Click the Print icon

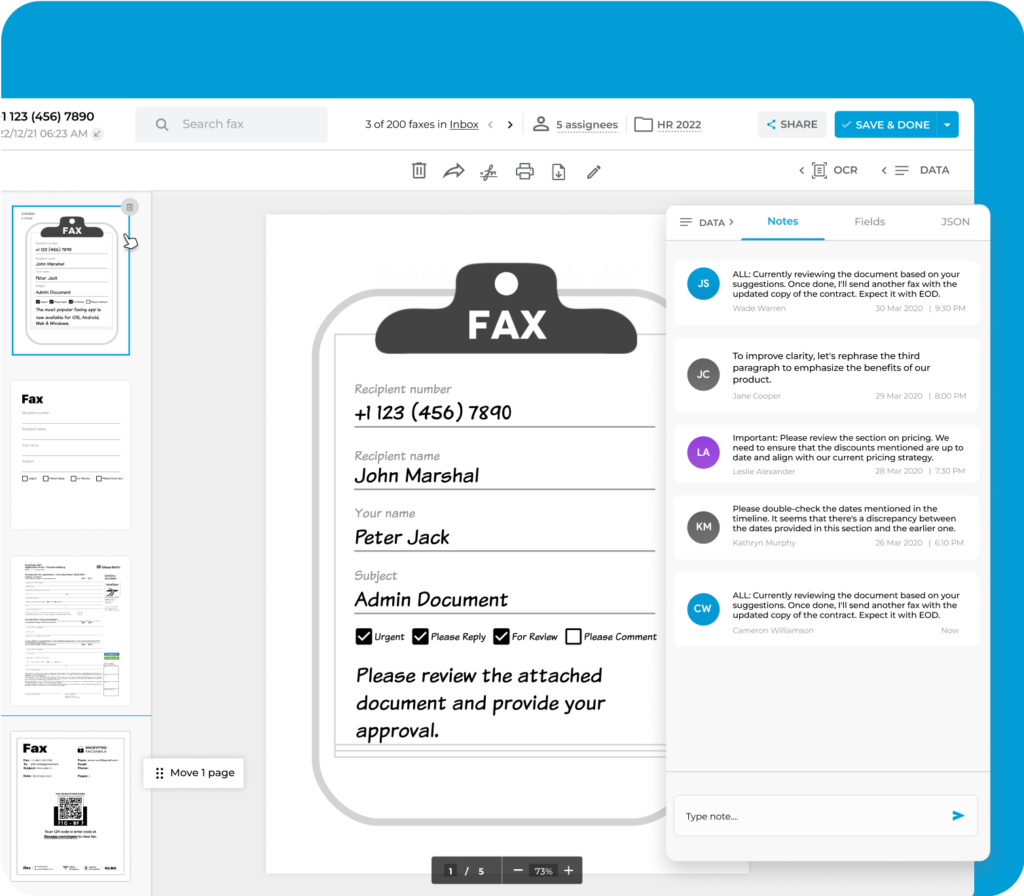(524, 171)
